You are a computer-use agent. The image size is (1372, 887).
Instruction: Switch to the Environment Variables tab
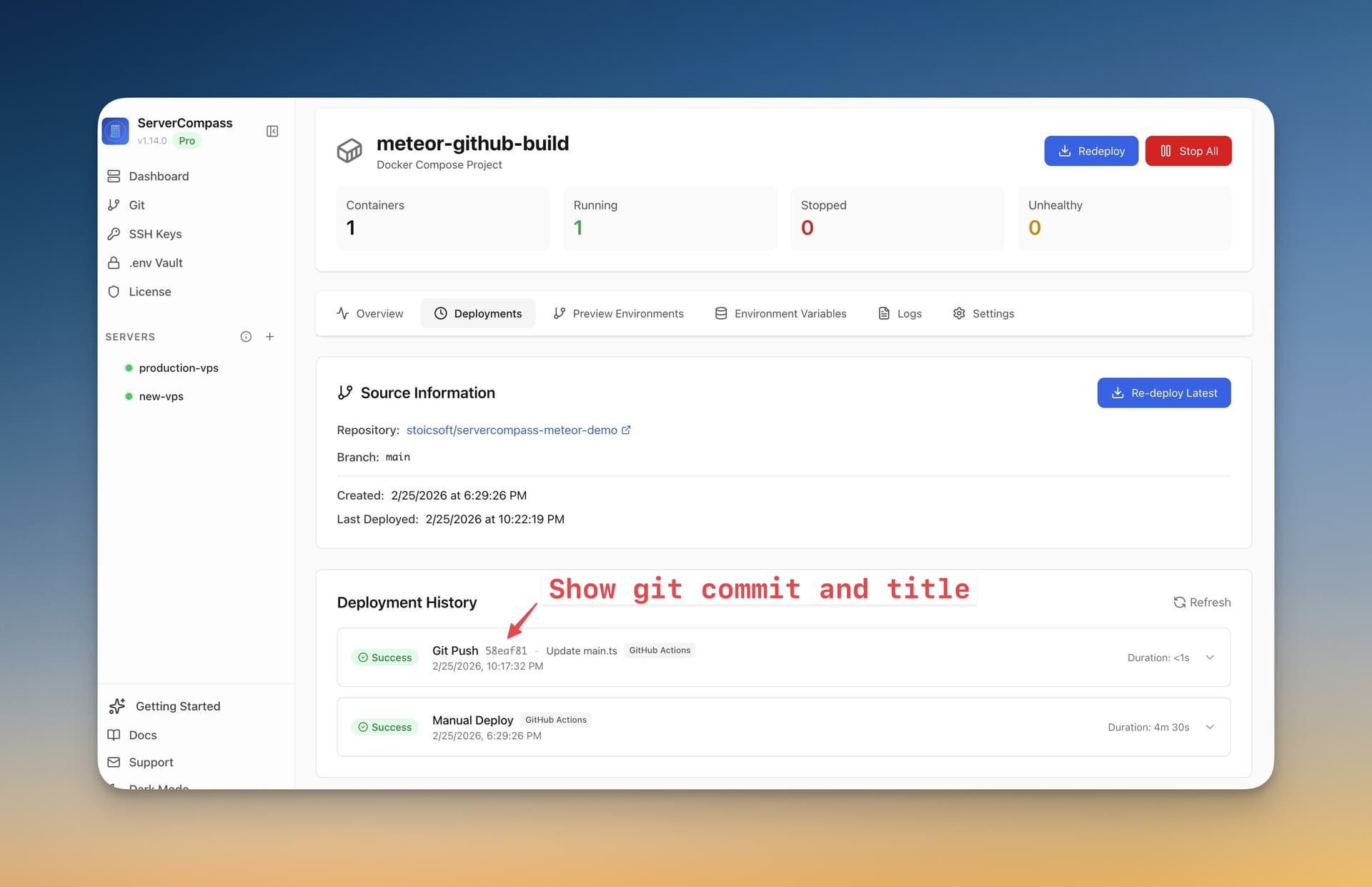pos(790,313)
